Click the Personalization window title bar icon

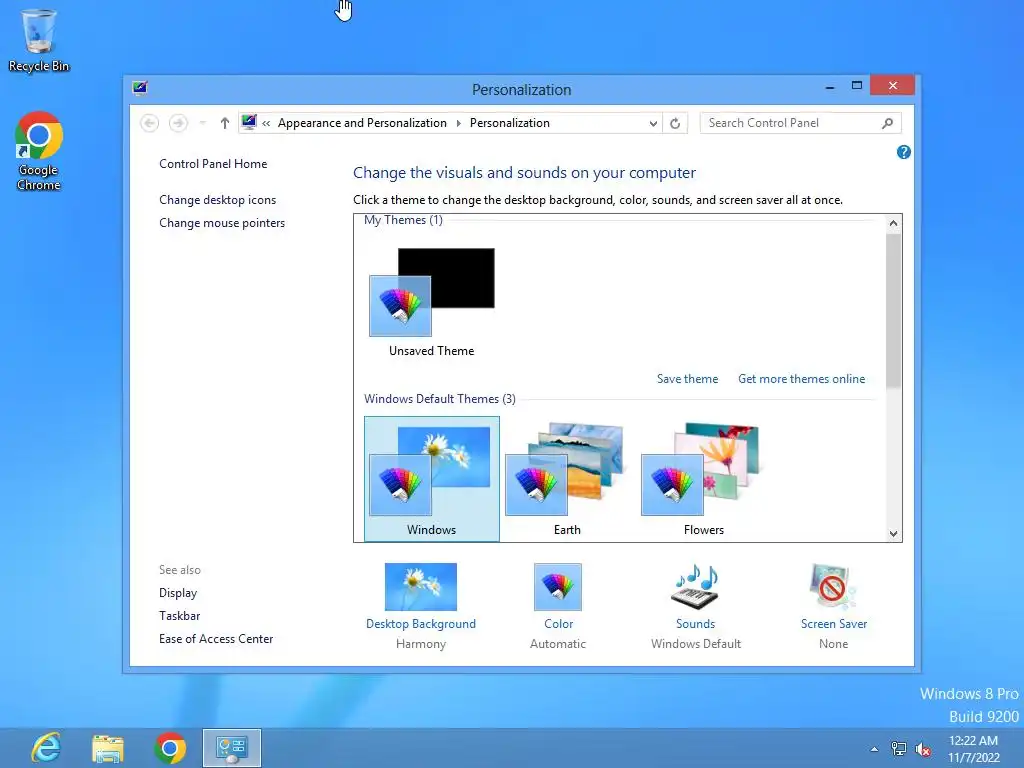(140, 88)
